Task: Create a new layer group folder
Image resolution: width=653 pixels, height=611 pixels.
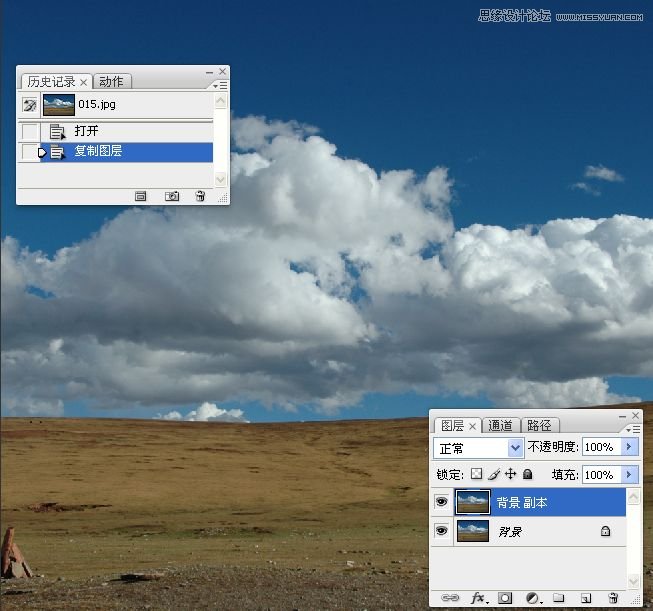Action: click(x=559, y=598)
